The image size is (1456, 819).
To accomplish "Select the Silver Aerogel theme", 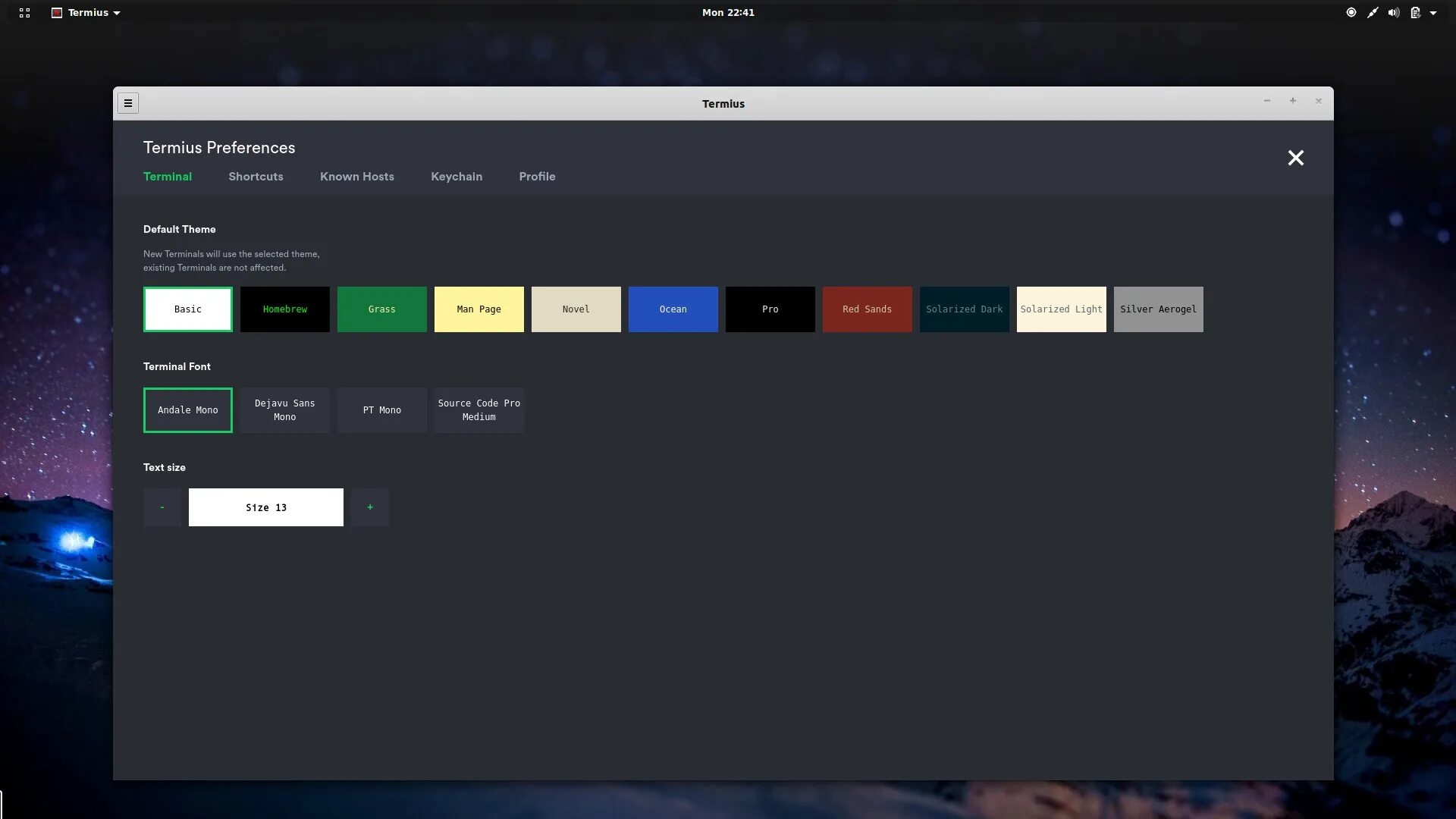I will (1159, 309).
